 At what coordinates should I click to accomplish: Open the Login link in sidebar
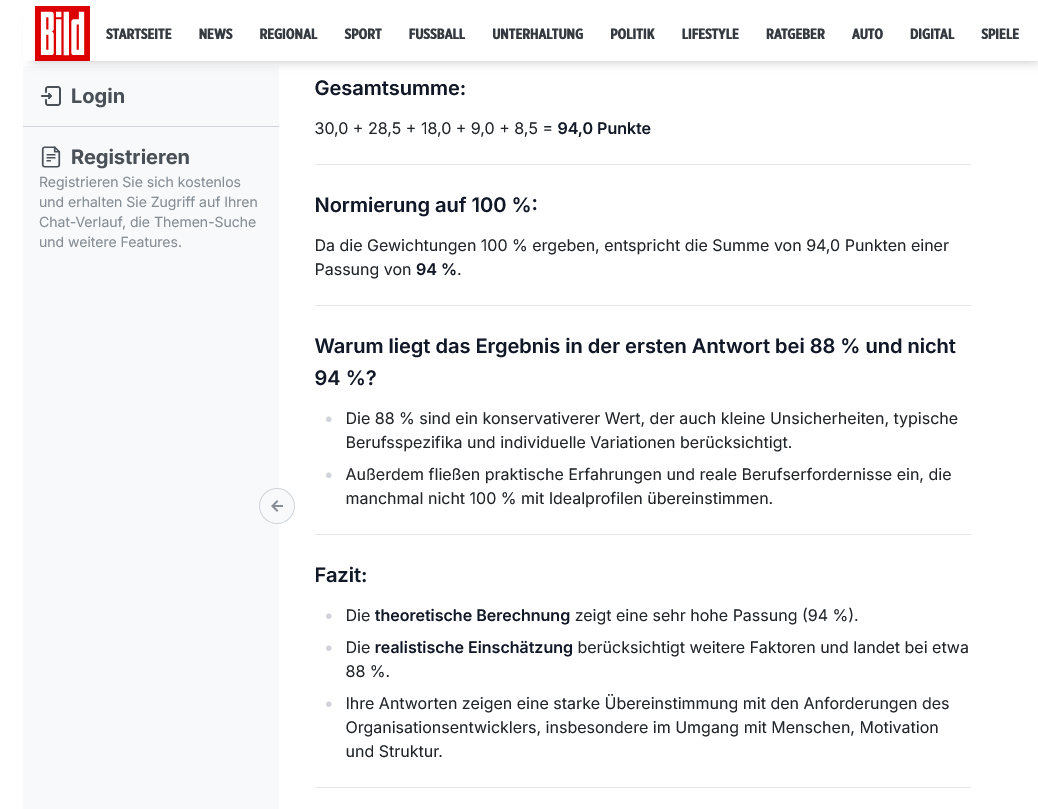[x=97, y=96]
